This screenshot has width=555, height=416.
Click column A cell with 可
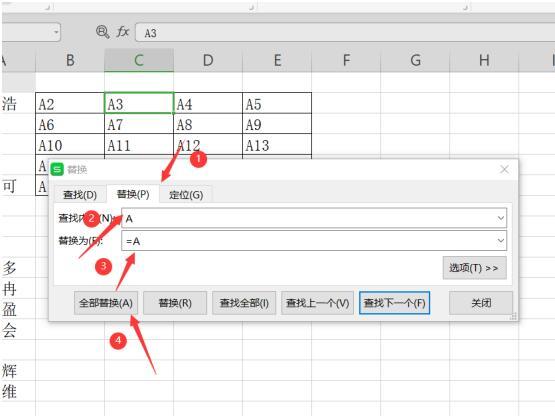coord(18,186)
